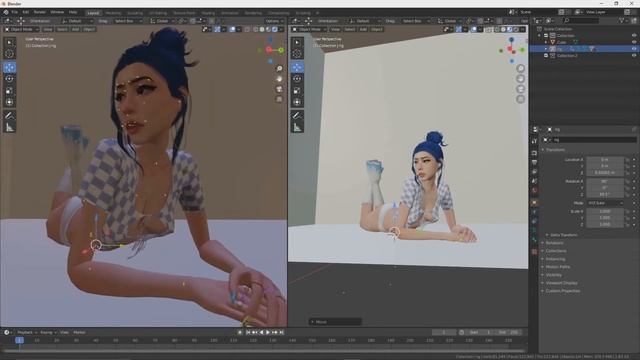Select the Scale tool in right viewport

[297, 91]
